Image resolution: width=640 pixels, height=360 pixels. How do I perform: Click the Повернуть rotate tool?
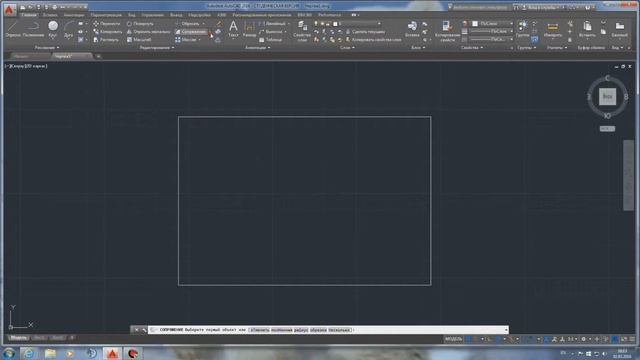[x=140, y=24]
